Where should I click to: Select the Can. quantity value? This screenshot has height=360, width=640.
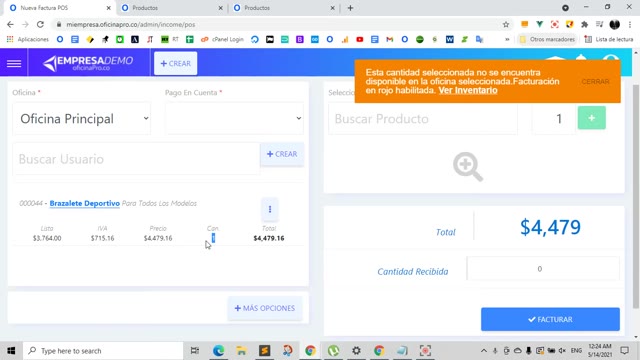[x=213, y=238]
